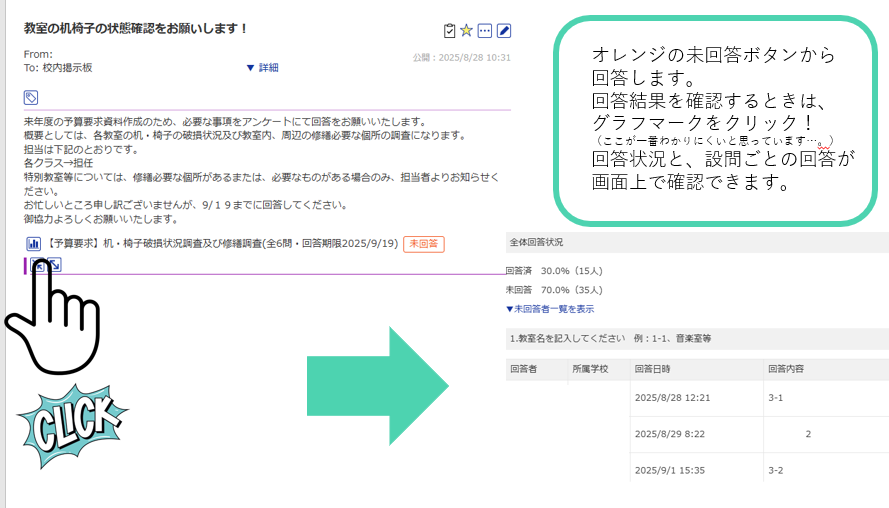Open survey results via the bar graph icon
The width and height of the screenshot is (889, 508).
(33, 243)
